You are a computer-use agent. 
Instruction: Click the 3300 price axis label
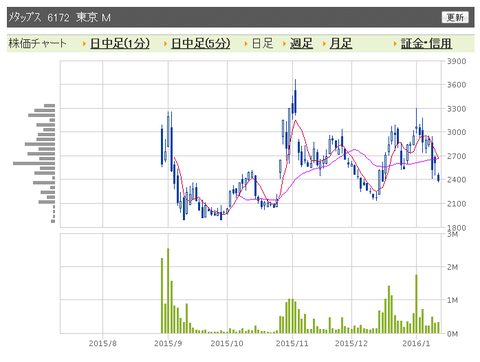[x=456, y=109]
